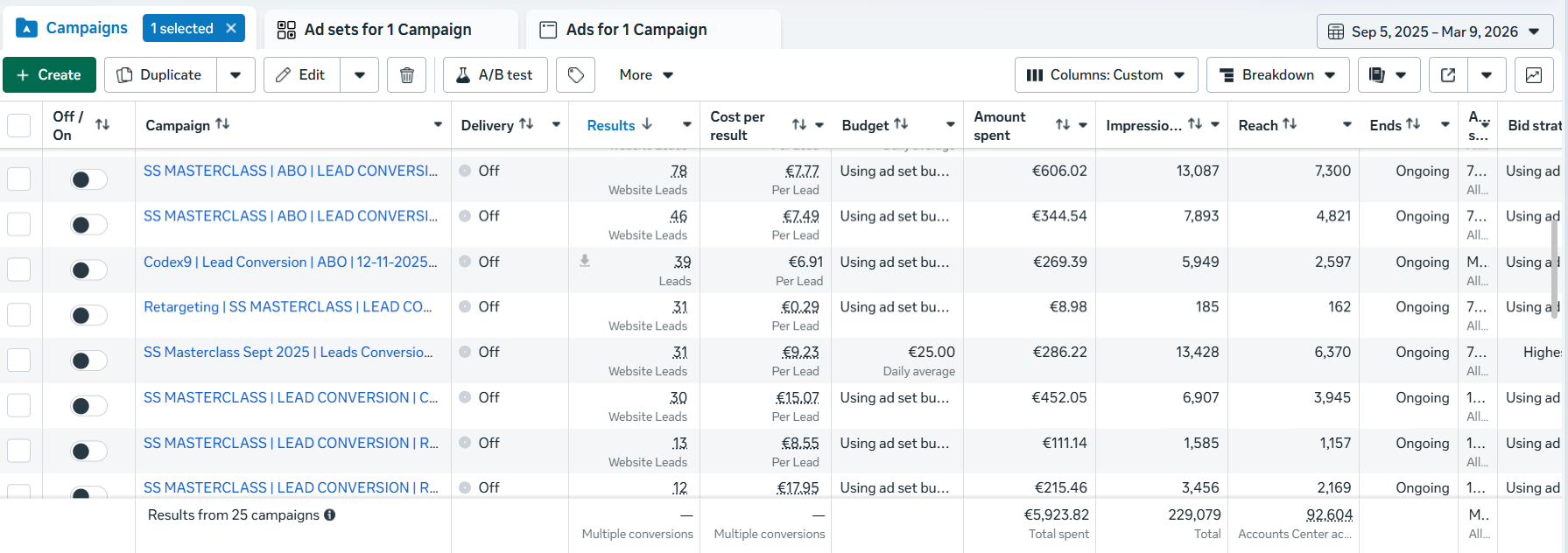Clear the 1 selected filter
Screen dimensions: 1568x553
point(231,29)
